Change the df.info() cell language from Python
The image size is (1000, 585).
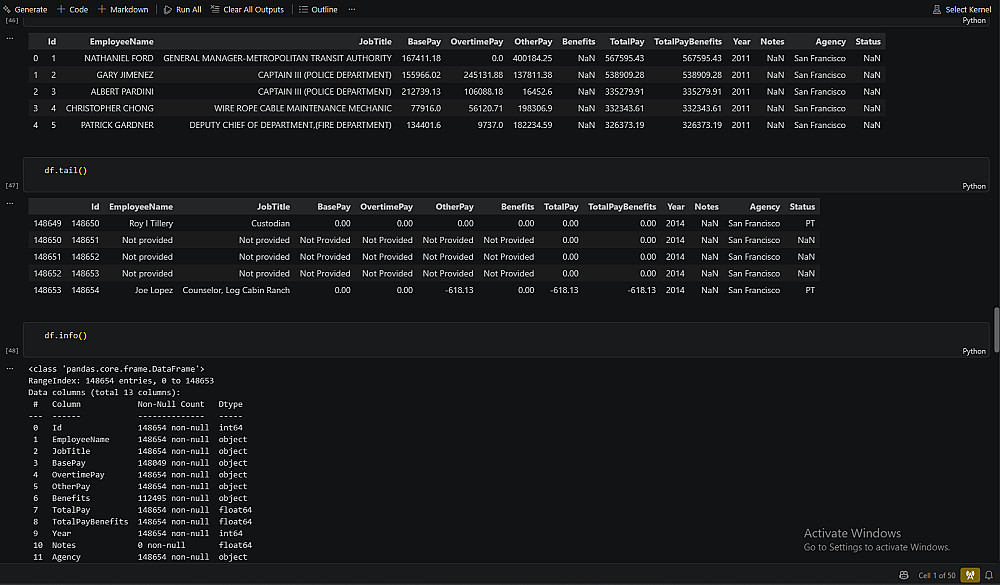pos(973,352)
